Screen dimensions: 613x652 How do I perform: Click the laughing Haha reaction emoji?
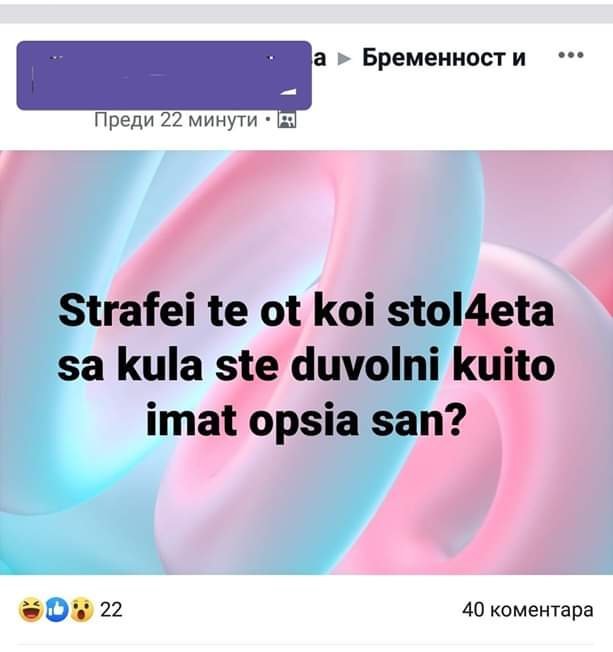pos(31,610)
